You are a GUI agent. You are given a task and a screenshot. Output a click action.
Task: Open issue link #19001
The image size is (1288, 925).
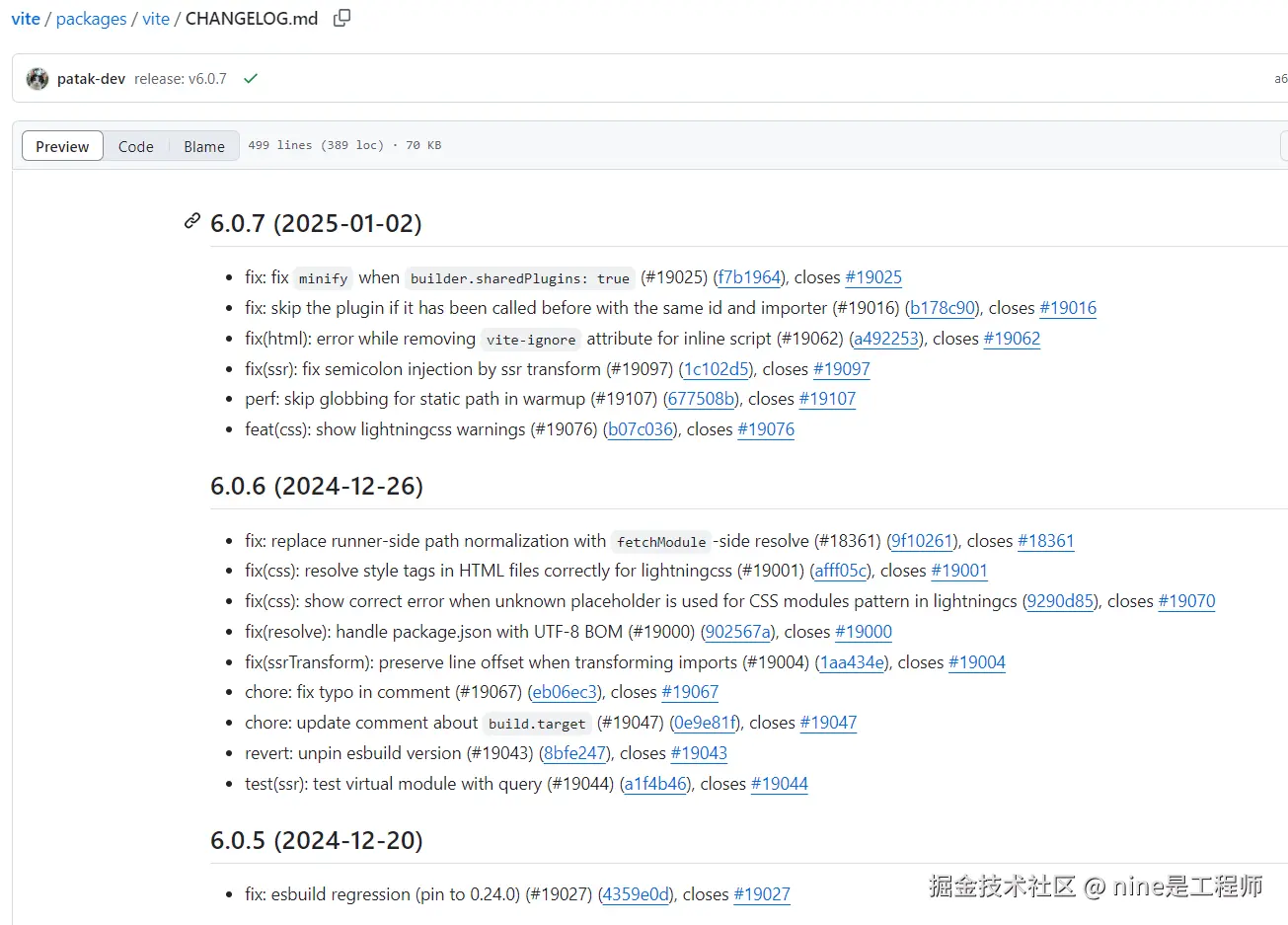(959, 571)
